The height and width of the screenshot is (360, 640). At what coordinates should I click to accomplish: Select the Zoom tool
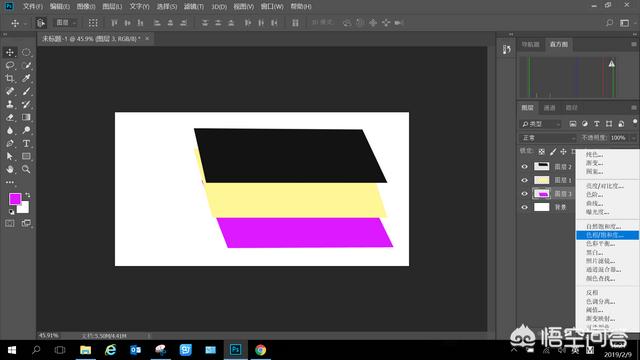point(26,169)
